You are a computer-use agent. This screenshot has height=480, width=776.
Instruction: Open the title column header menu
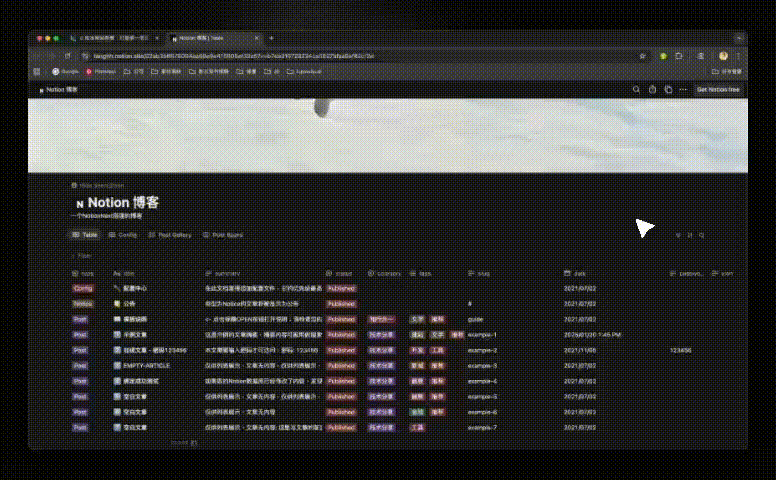[x=124, y=274]
